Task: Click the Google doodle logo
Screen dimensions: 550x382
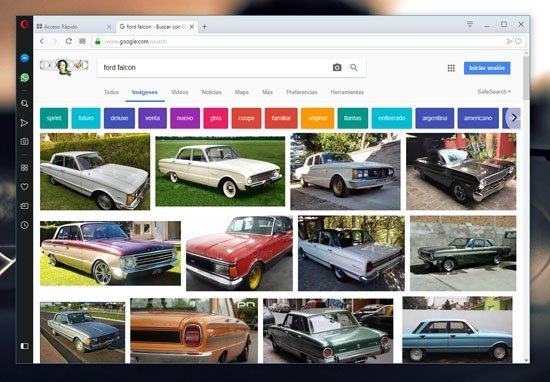Action: (x=64, y=66)
